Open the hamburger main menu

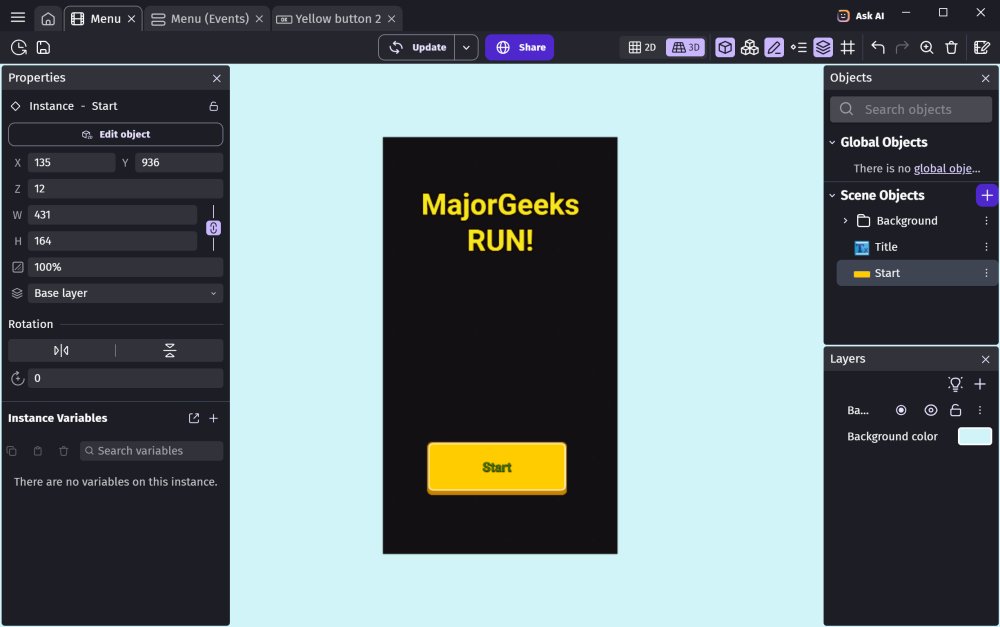point(18,18)
